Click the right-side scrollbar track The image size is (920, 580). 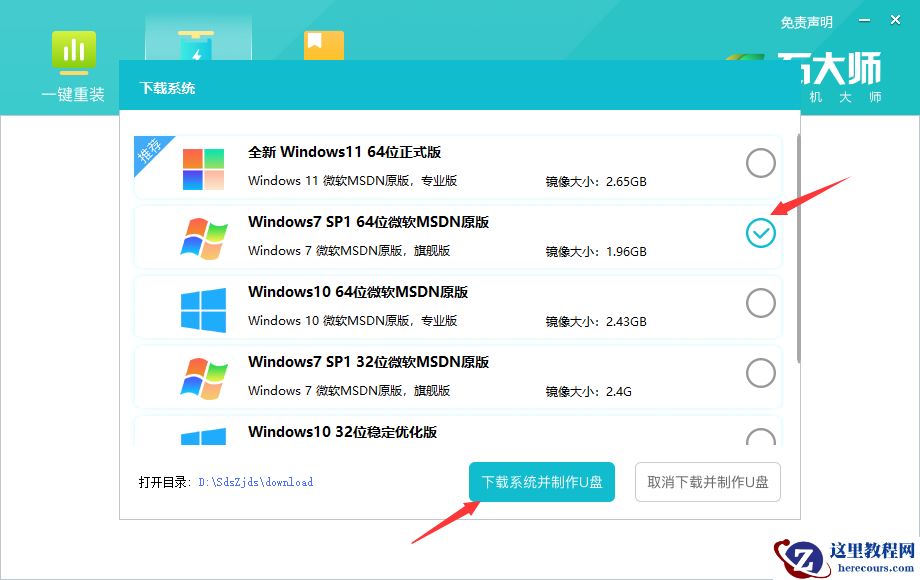pyautogui.click(x=795, y=300)
